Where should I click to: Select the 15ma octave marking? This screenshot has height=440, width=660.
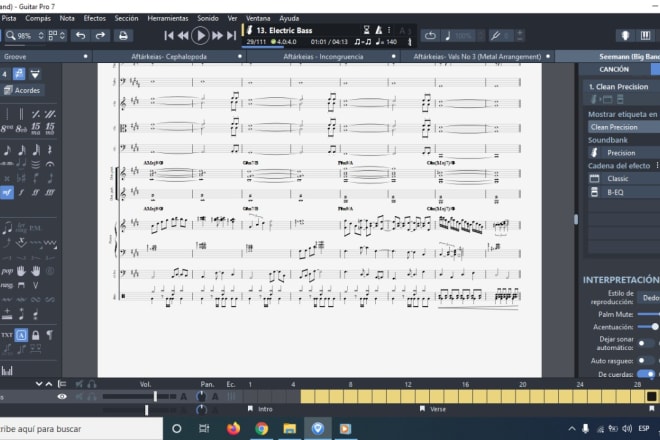coord(36,128)
